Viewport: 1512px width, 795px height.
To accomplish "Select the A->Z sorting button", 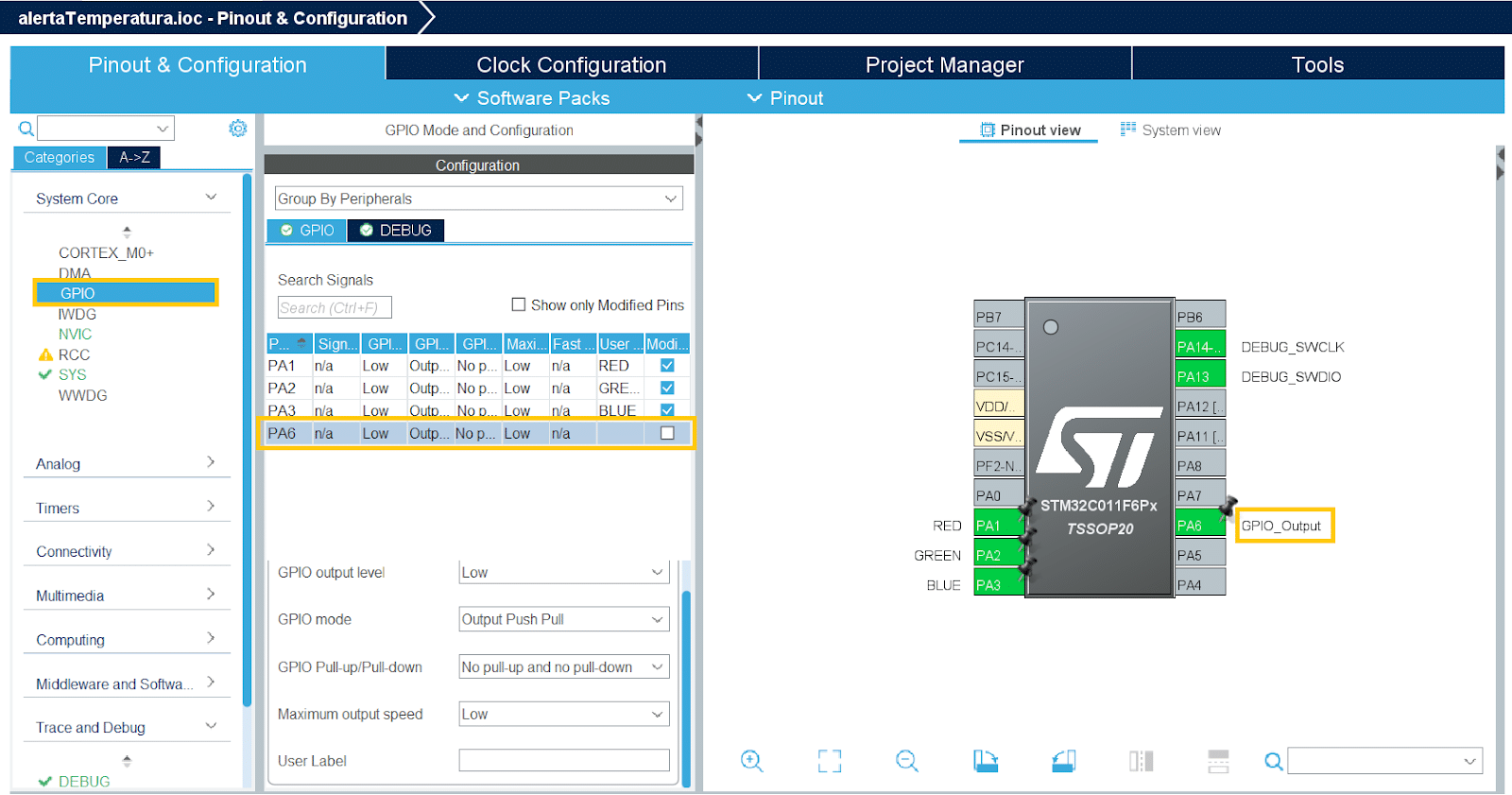I will click(x=134, y=158).
